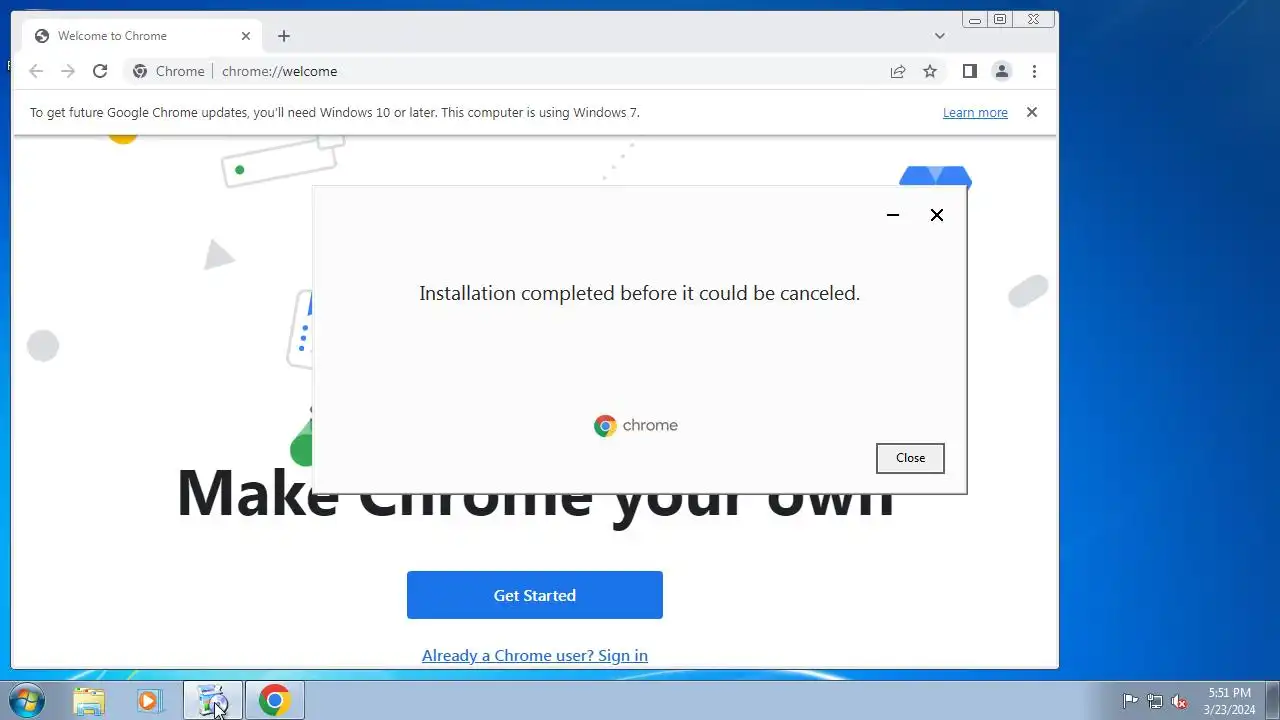Screen dimensions: 1280x720
Task: Minimize the Chrome browser window
Action: click(974, 20)
